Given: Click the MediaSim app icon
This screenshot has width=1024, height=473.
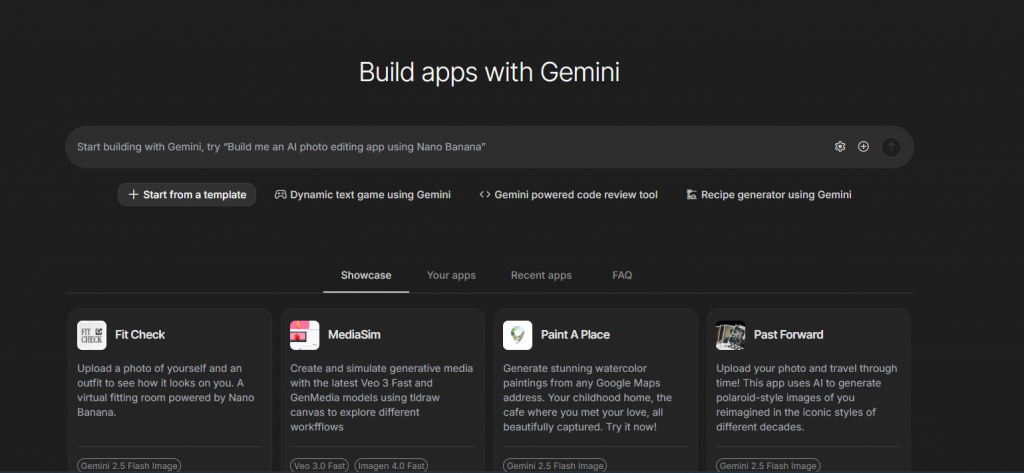Looking at the screenshot, I should coord(304,335).
